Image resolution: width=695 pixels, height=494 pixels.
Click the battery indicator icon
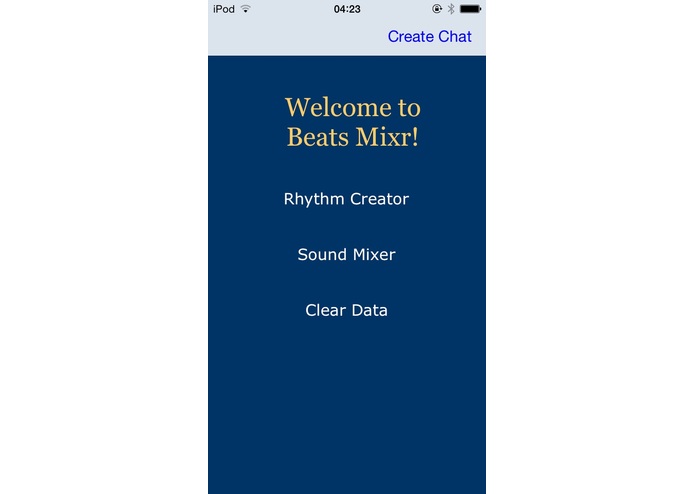tap(470, 9)
